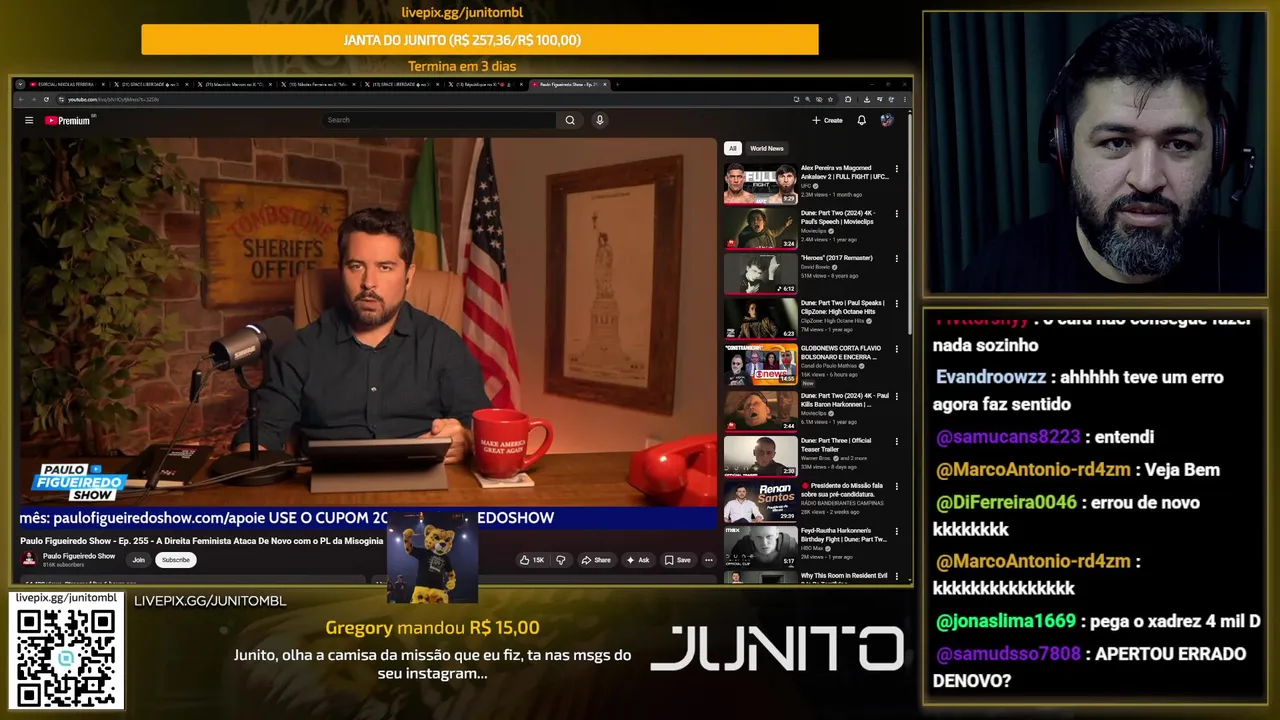Open options menu for GloboNews video
The image size is (1280, 720).
tap(896, 349)
